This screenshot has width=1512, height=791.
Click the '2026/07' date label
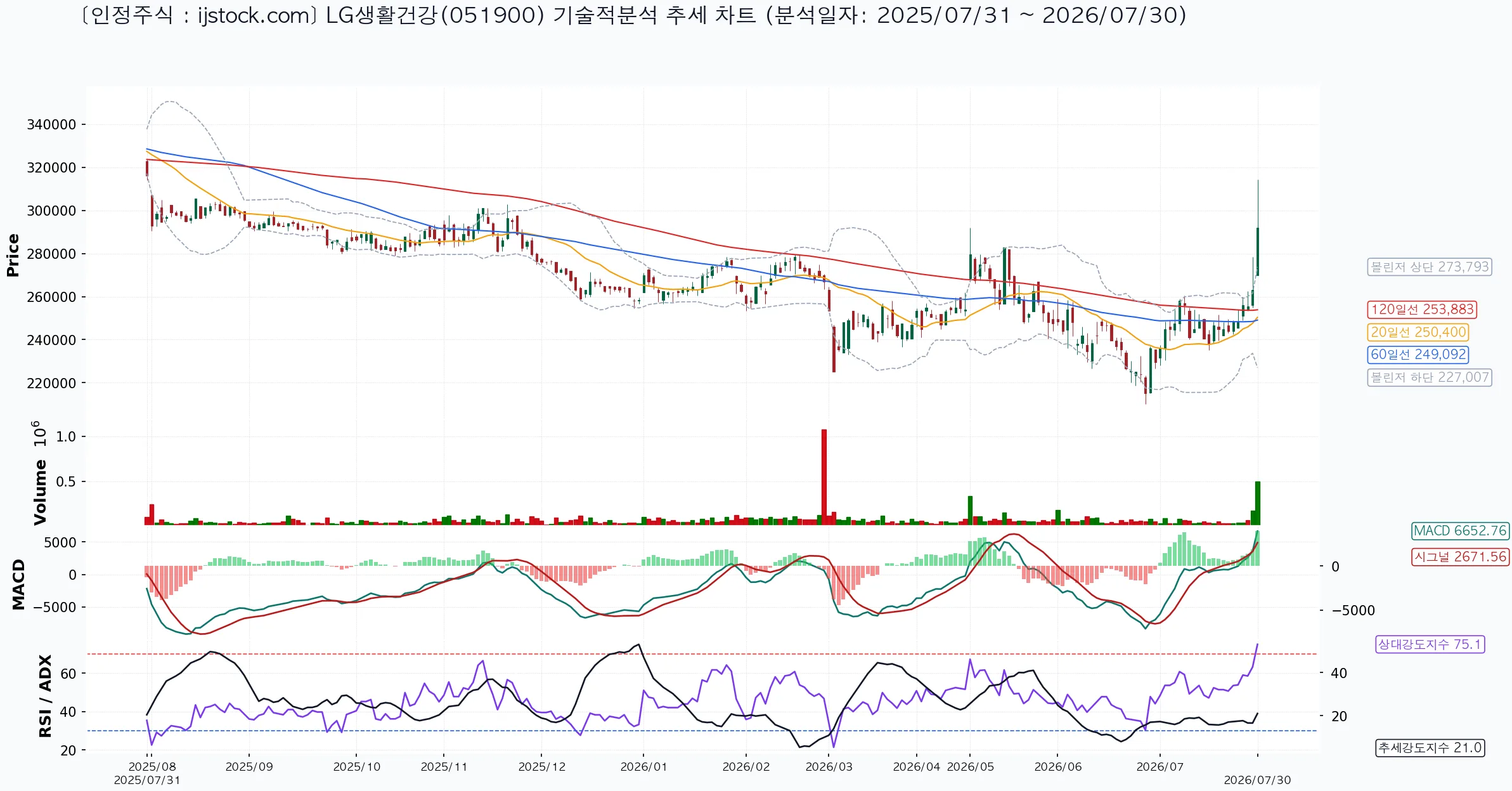[x=1160, y=767]
